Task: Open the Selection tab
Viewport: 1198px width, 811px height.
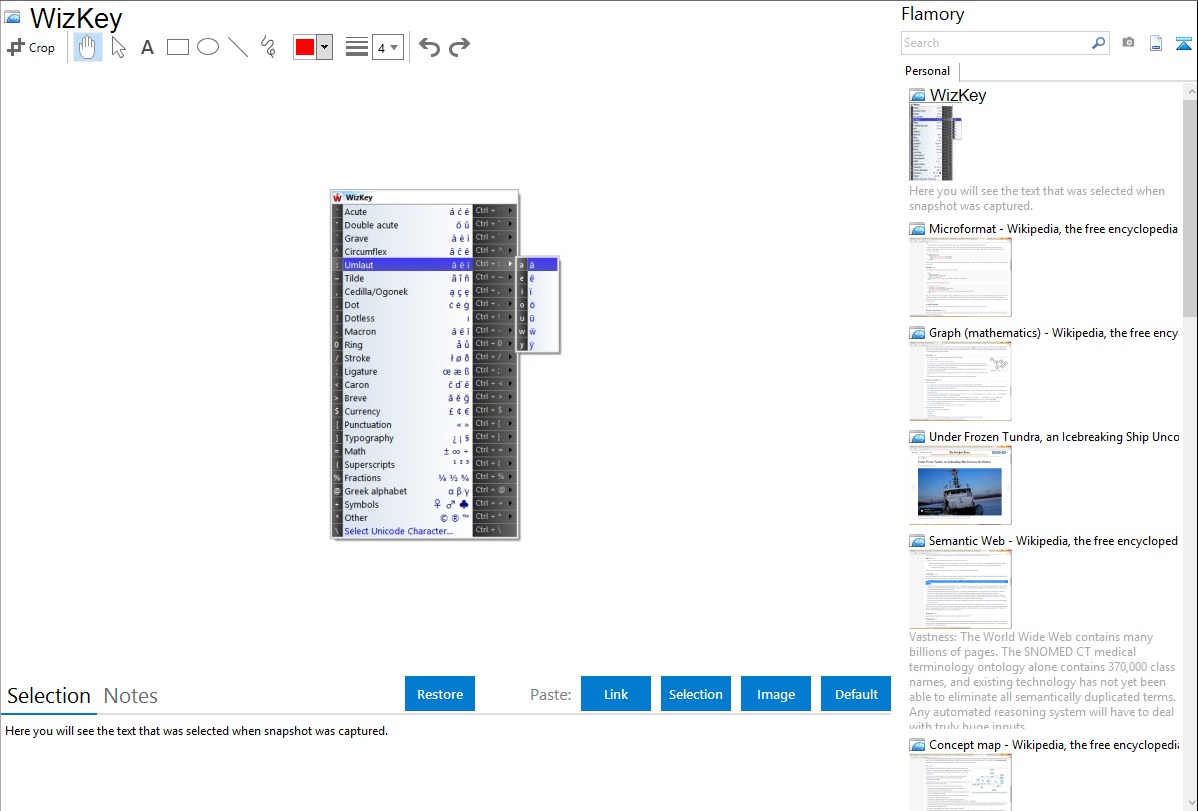Action: tap(49, 696)
